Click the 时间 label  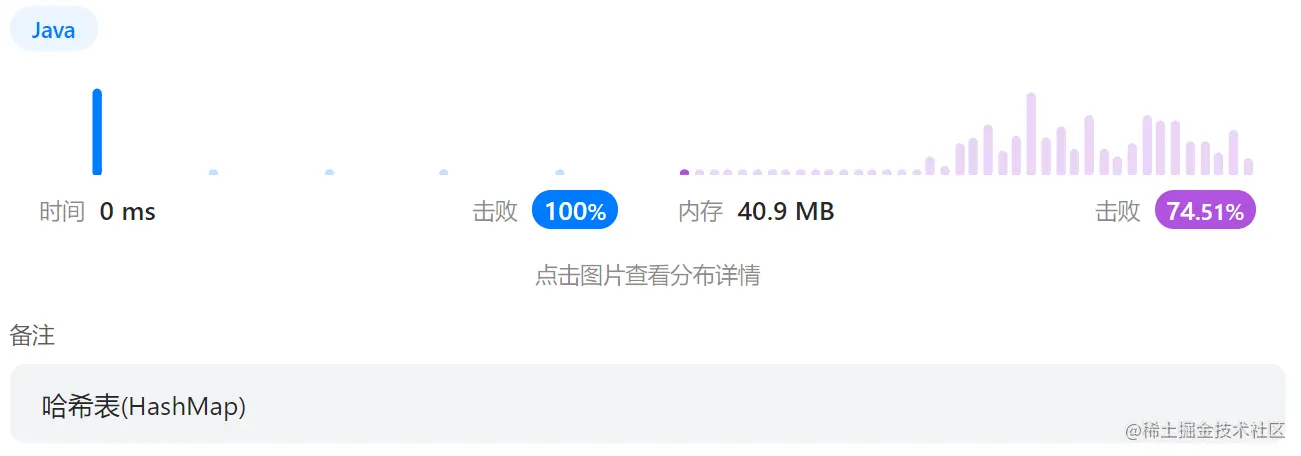(62, 212)
